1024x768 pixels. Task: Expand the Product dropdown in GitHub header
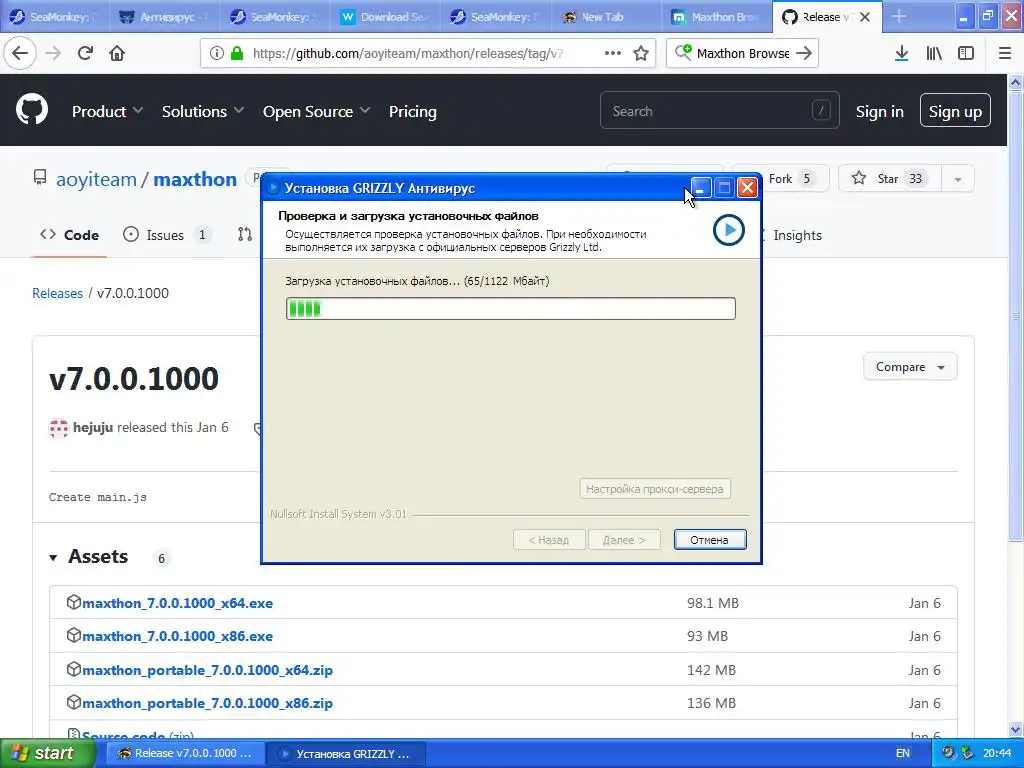click(107, 112)
